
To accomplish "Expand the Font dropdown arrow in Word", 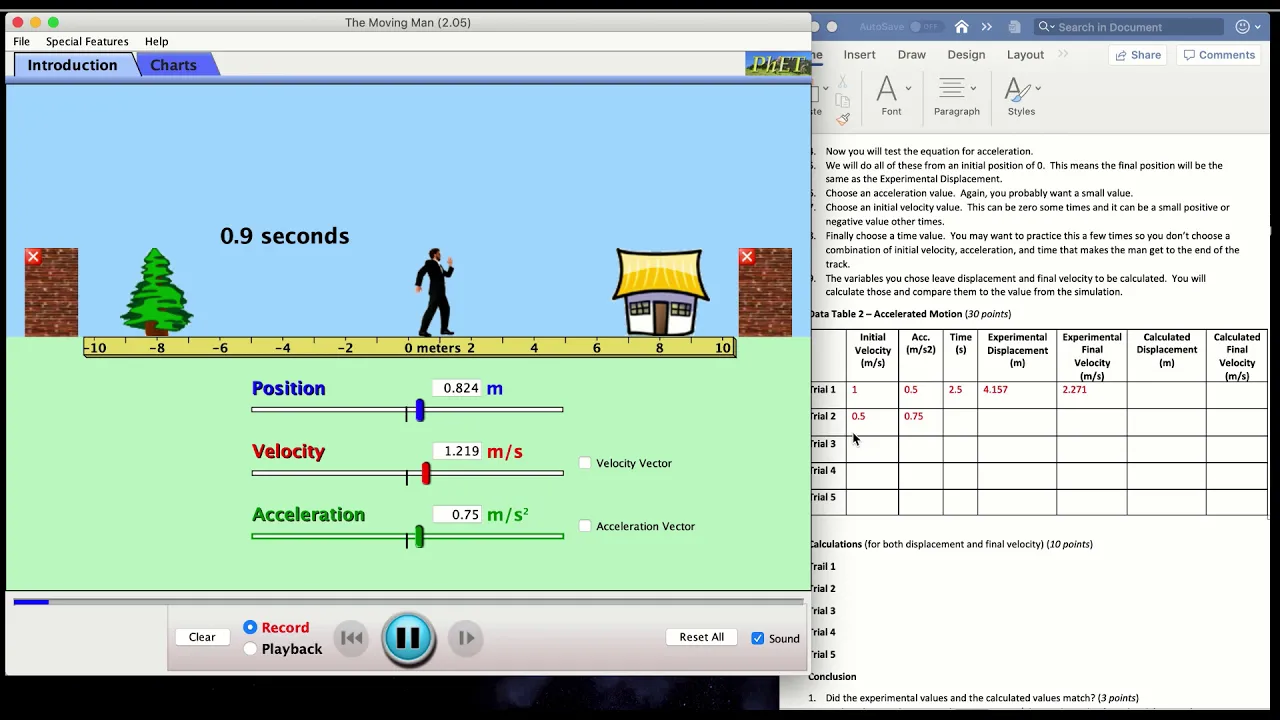I will coord(908,88).
